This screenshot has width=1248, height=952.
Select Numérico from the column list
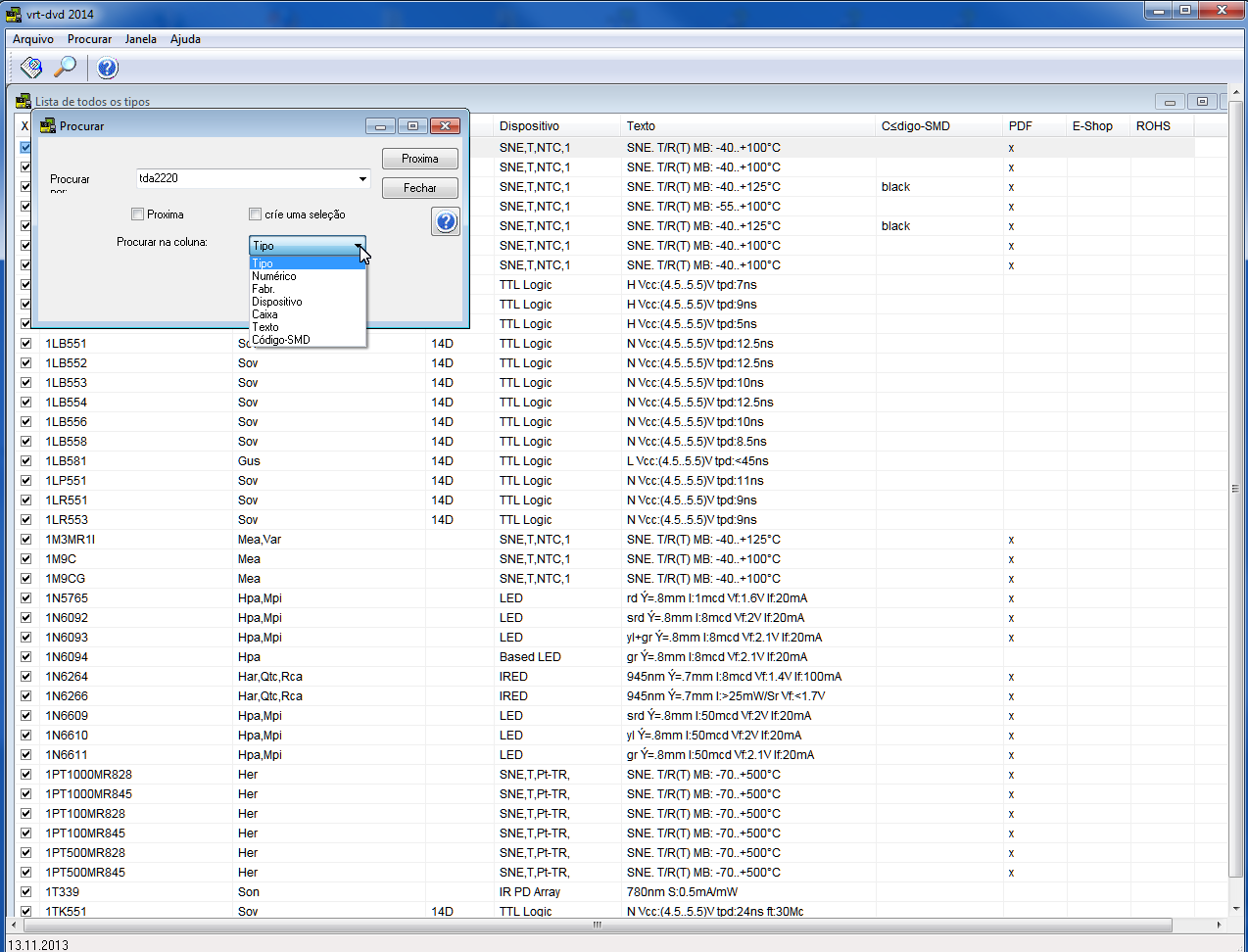(308, 276)
